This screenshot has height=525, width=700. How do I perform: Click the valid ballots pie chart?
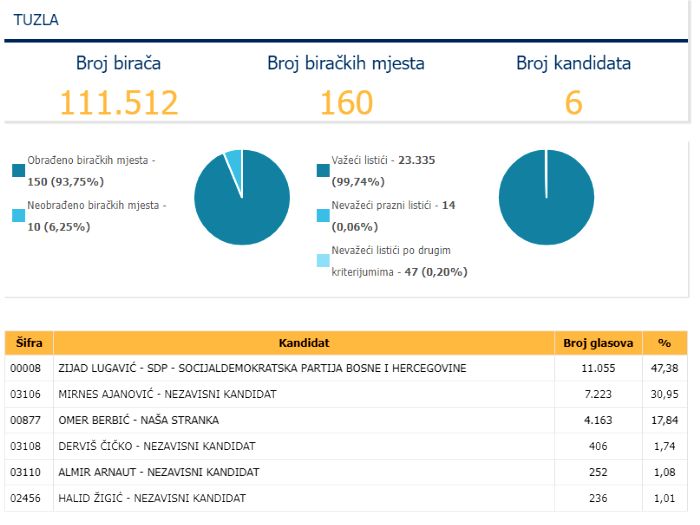coord(546,197)
